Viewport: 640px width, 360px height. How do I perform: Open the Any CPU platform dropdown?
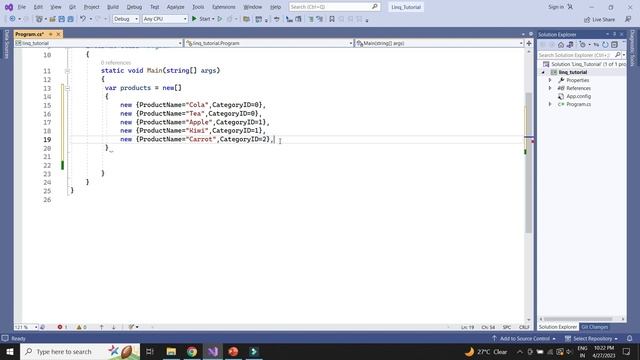(164, 19)
